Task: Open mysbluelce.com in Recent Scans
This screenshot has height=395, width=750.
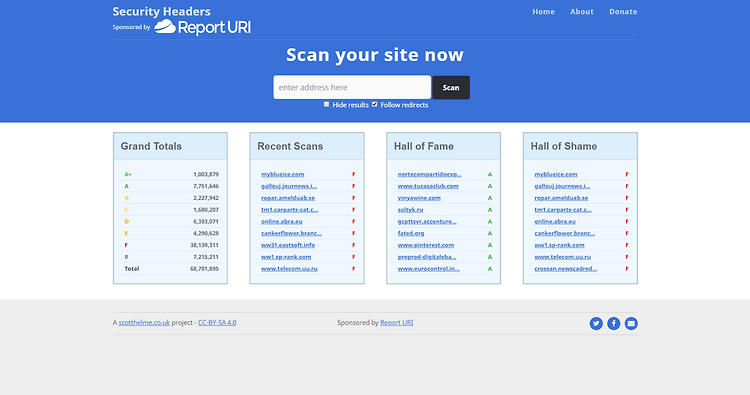Action: 282,174
